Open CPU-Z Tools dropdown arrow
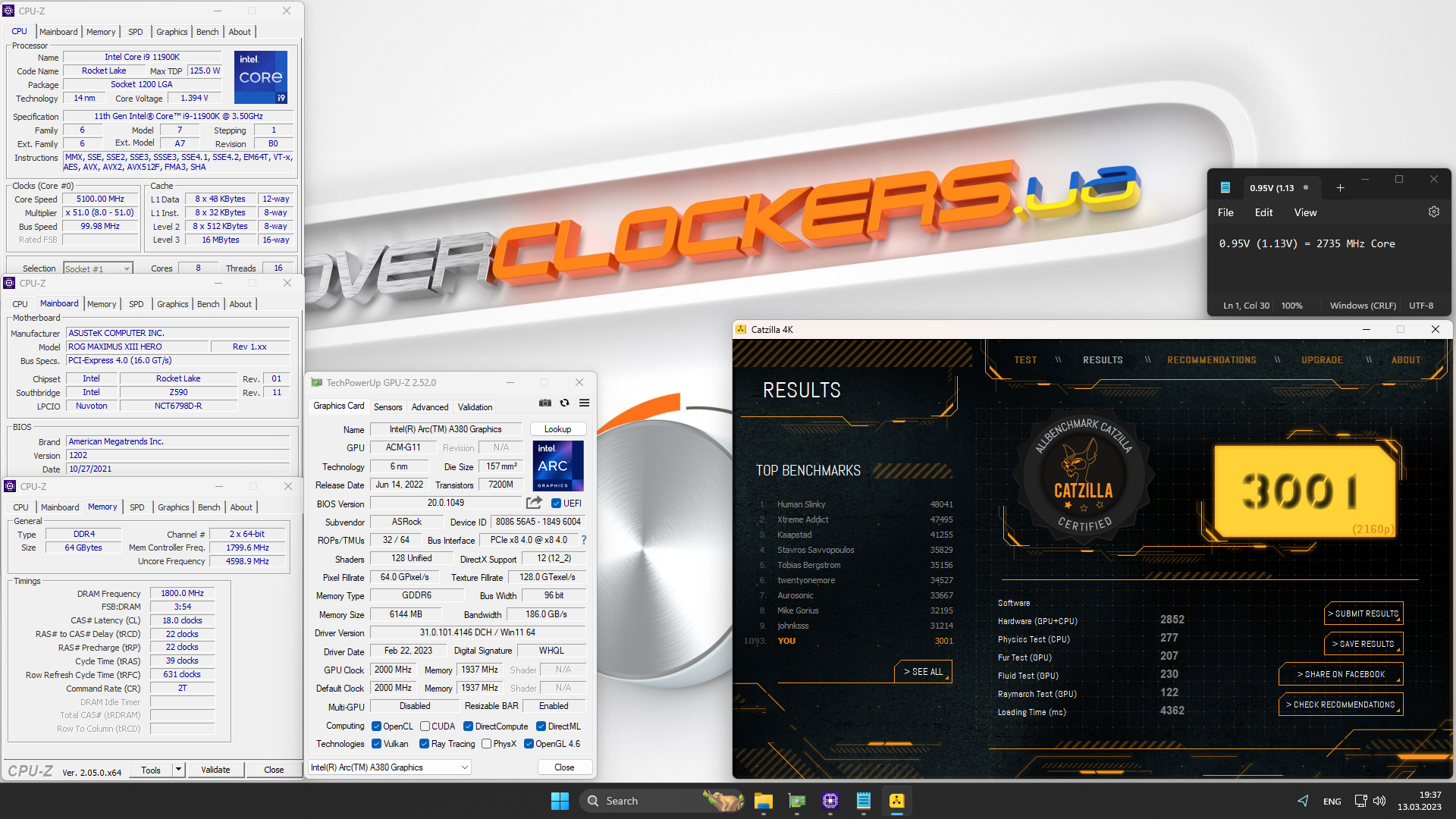This screenshot has width=1456, height=819. (x=178, y=770)
